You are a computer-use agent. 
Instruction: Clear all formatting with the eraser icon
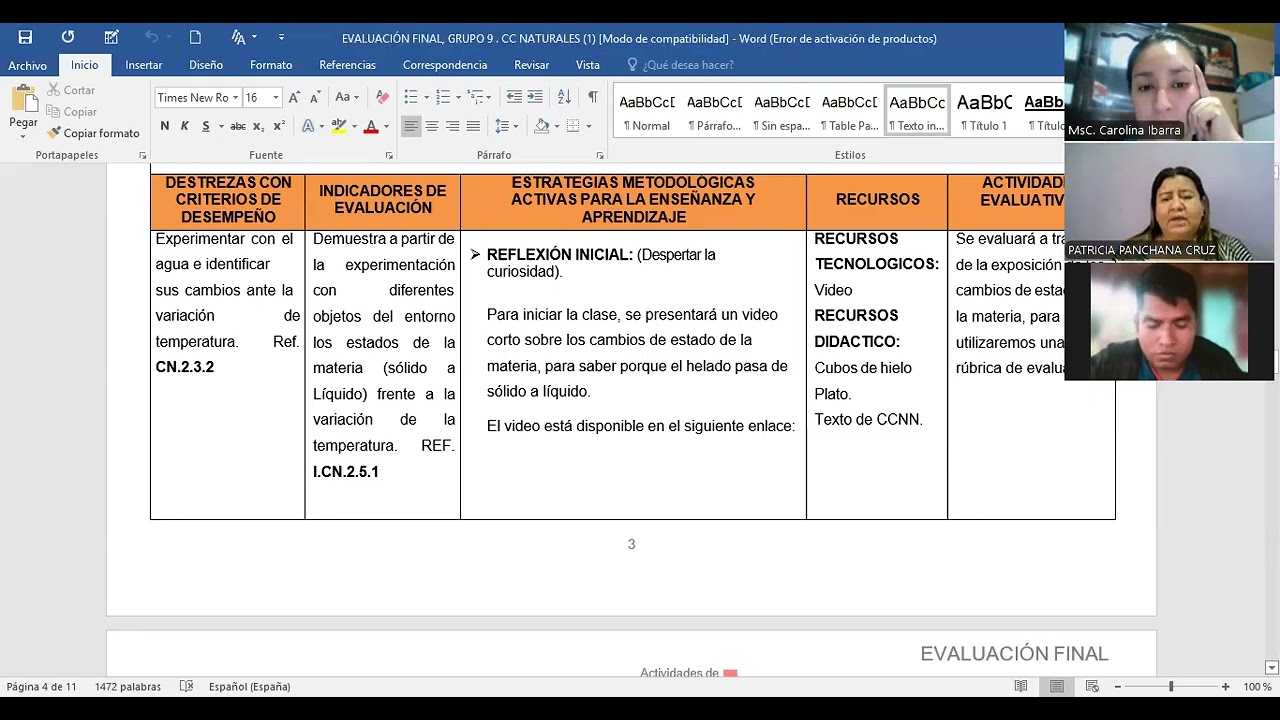point(382,97)
